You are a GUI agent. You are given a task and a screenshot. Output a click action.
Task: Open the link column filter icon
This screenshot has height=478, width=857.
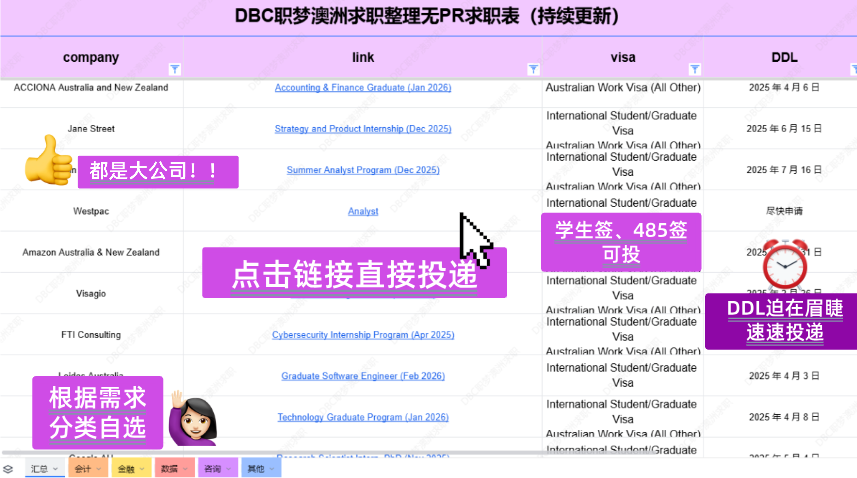tap(533, 69)
